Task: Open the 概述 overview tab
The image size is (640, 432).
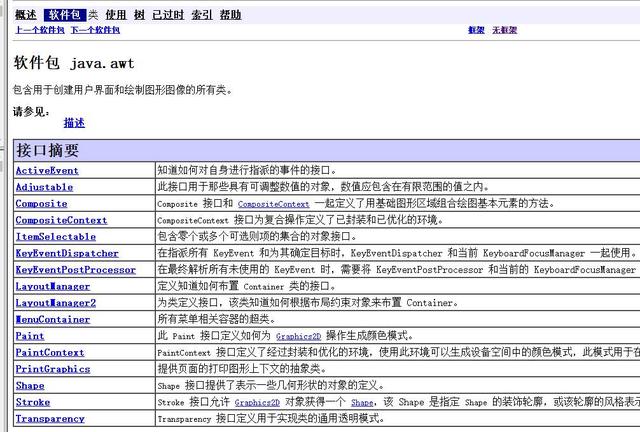Action: tap(26, 15)
